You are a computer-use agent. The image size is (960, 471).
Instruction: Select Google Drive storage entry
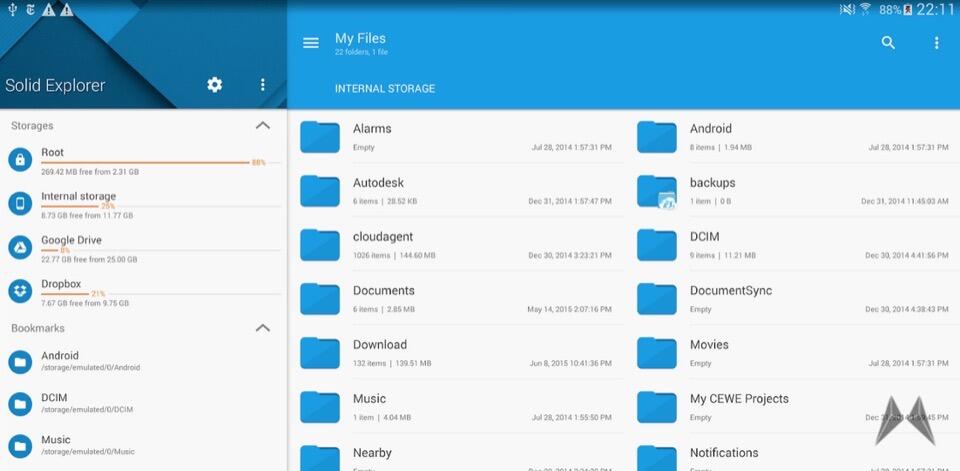pos(143,249)
